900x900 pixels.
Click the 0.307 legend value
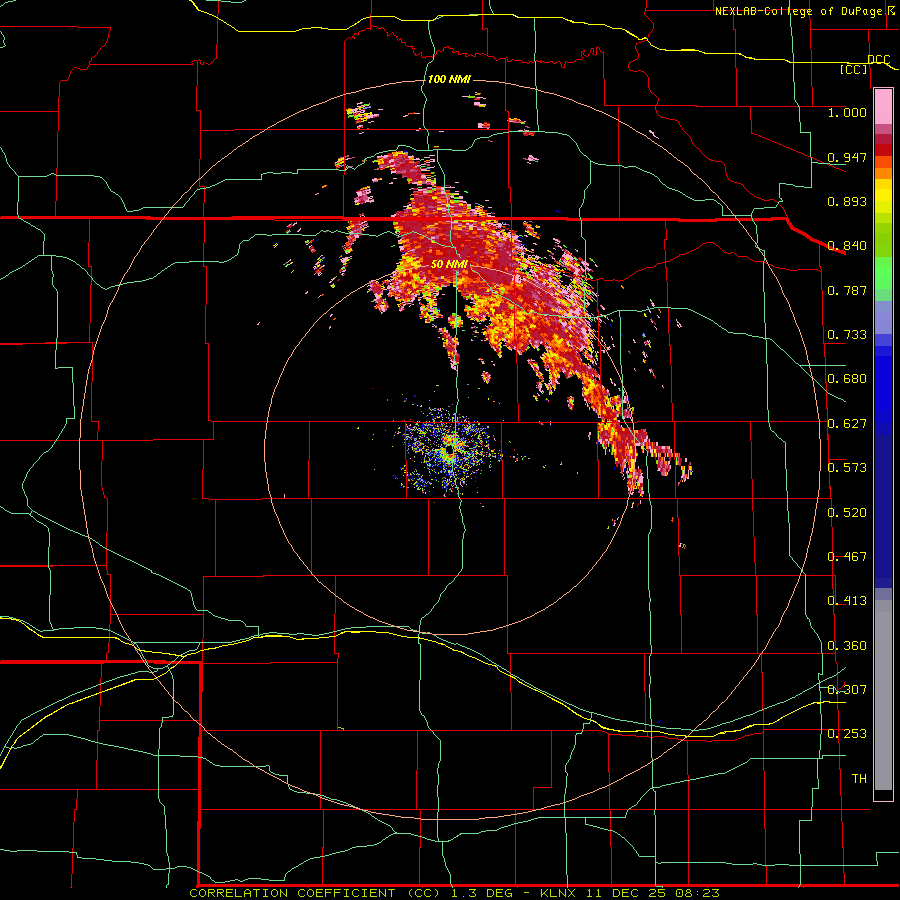[x=847, y=690]
